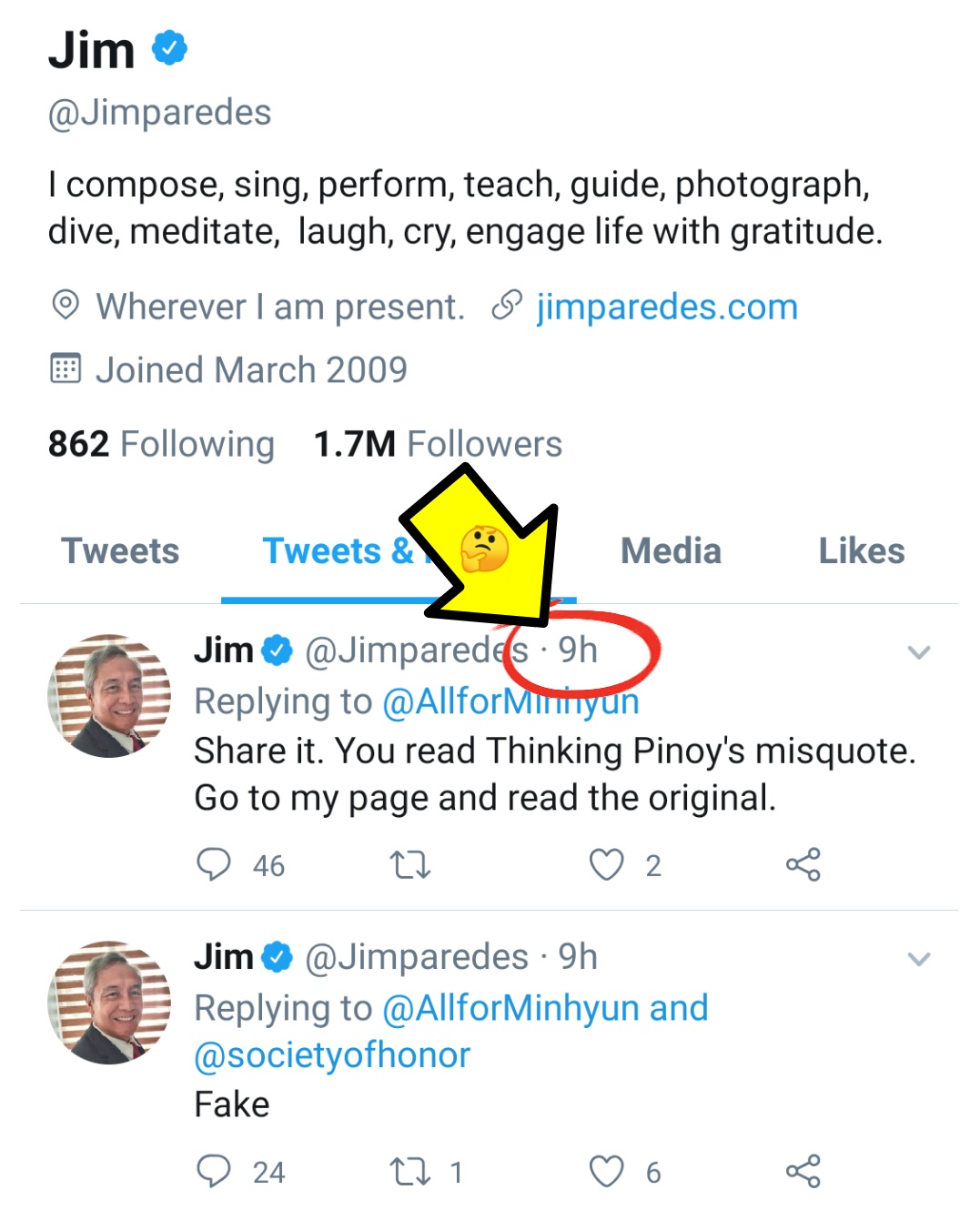Open dropdown chevron on the 'Fake' tweet
The width and height of the screenshot is (980, 1210).
tap(919, 959)
